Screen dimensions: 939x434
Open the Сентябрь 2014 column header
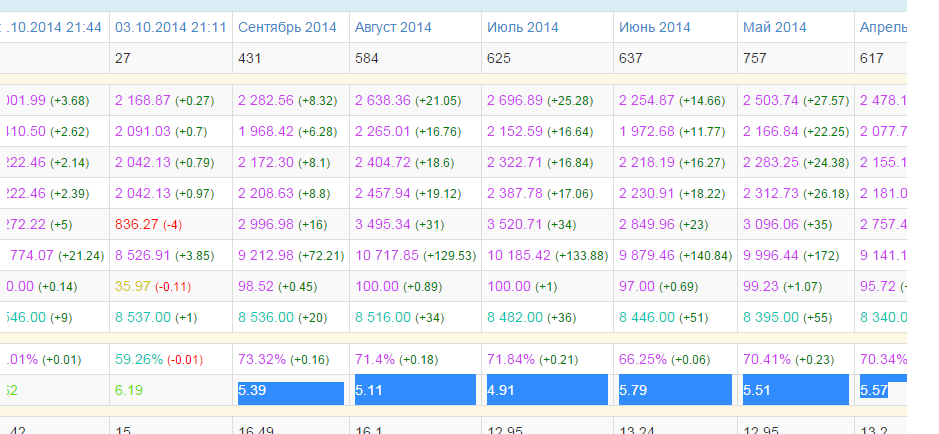click(287, 27)
